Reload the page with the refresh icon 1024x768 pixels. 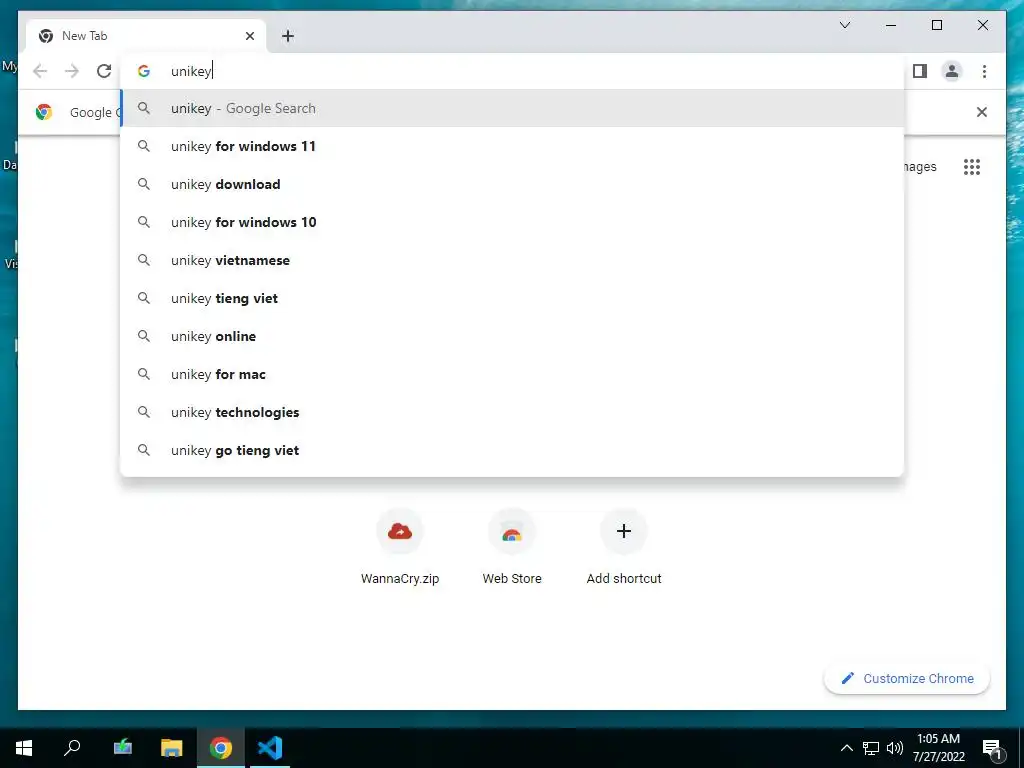[104, 71]
